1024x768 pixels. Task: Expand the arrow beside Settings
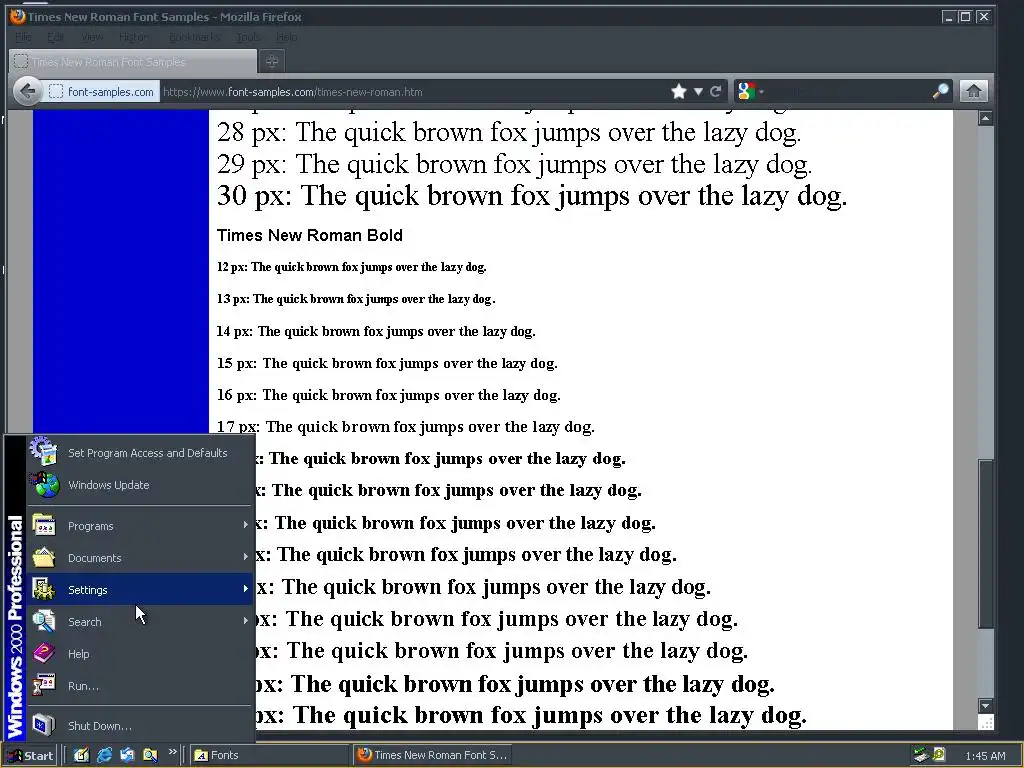coord(246,589)
